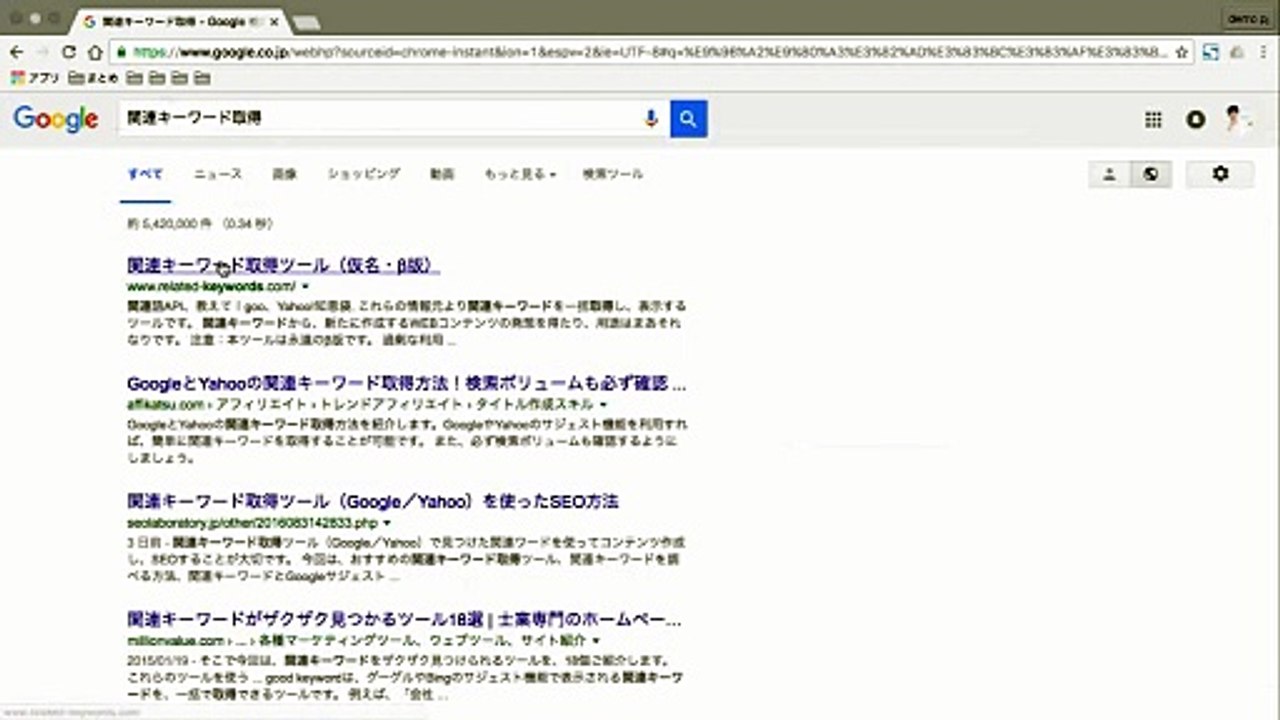
Task: Bookmark this page with the star icon
Action: point(1182,52)
